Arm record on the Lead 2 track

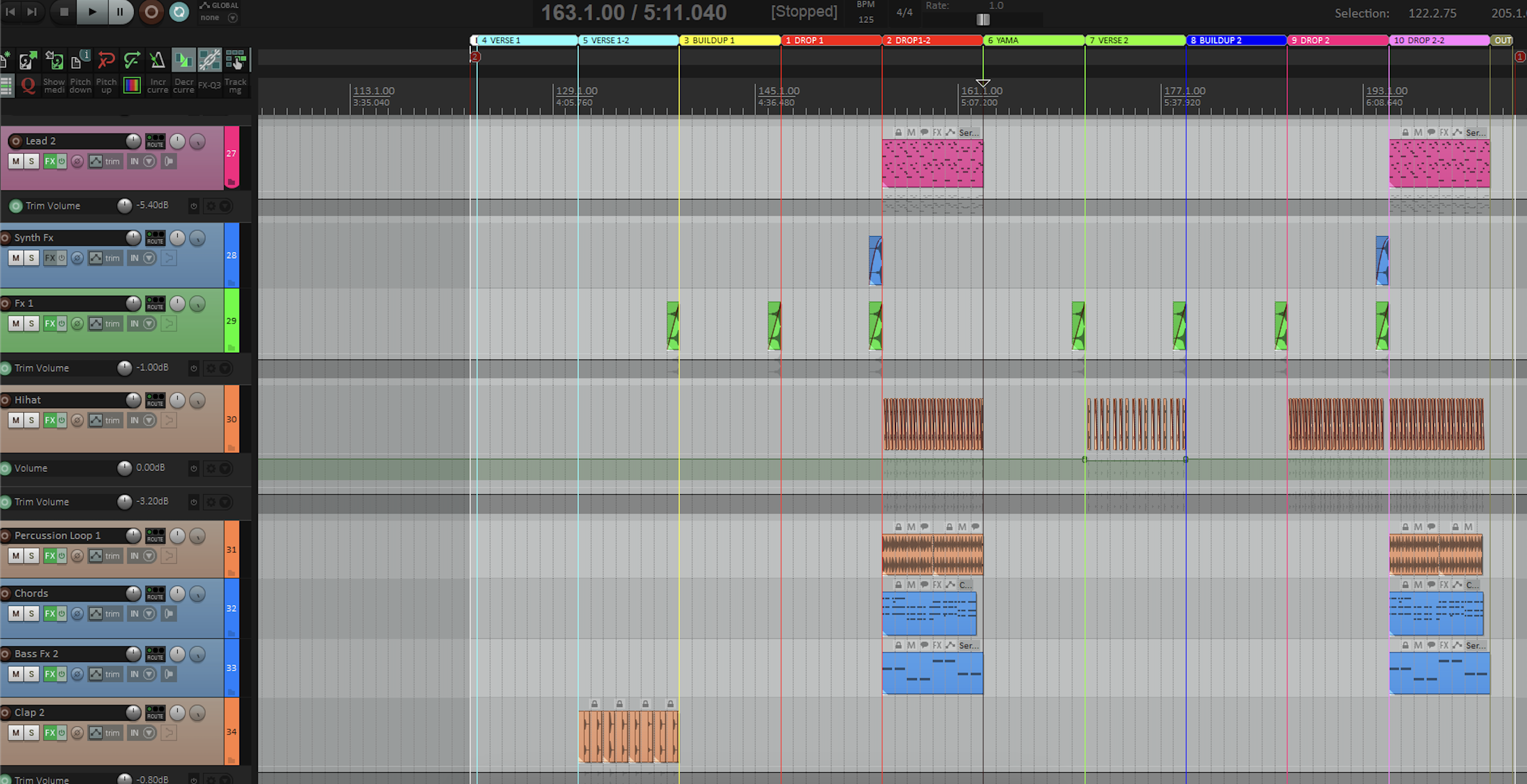tap(16, 141)
